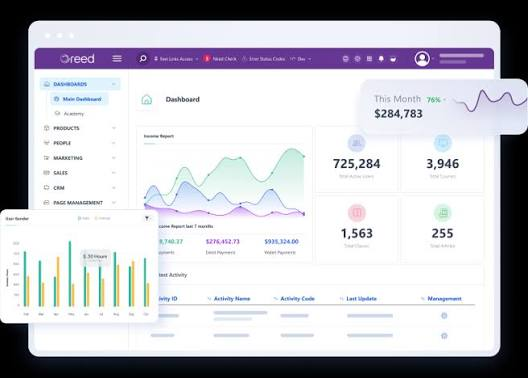Toggle the Male legend on gender chart

point(84,218)
